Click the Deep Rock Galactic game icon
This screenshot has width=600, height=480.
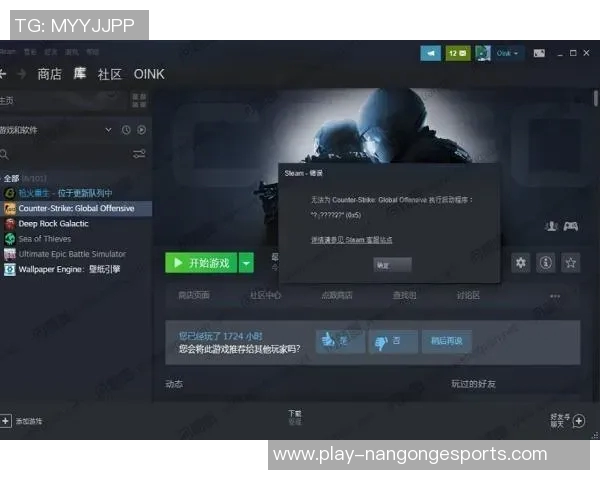pos(10,224)
